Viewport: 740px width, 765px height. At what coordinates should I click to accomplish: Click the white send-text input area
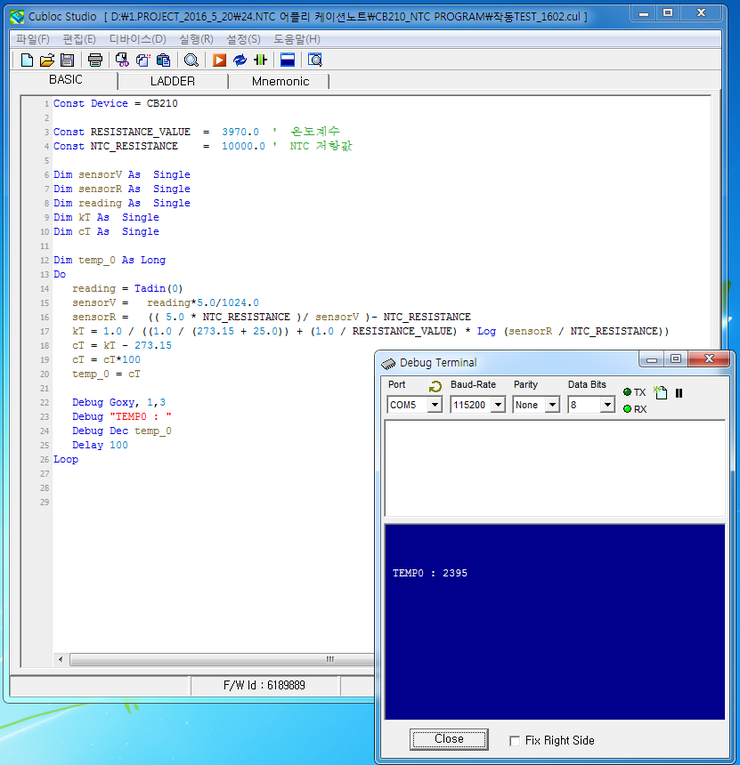pos(554,468)
